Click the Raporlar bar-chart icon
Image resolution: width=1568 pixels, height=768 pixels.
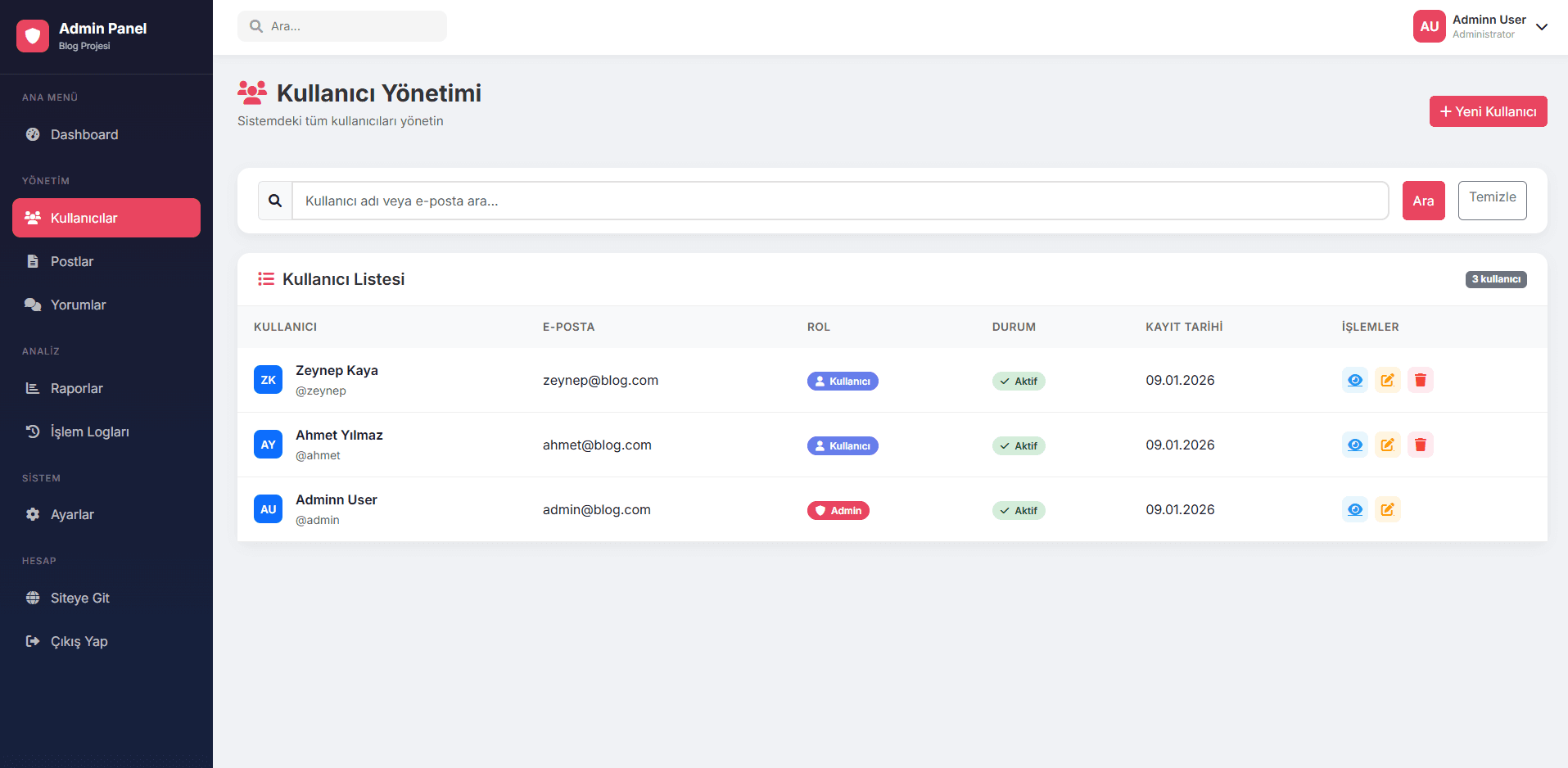(x=33, y=387)
